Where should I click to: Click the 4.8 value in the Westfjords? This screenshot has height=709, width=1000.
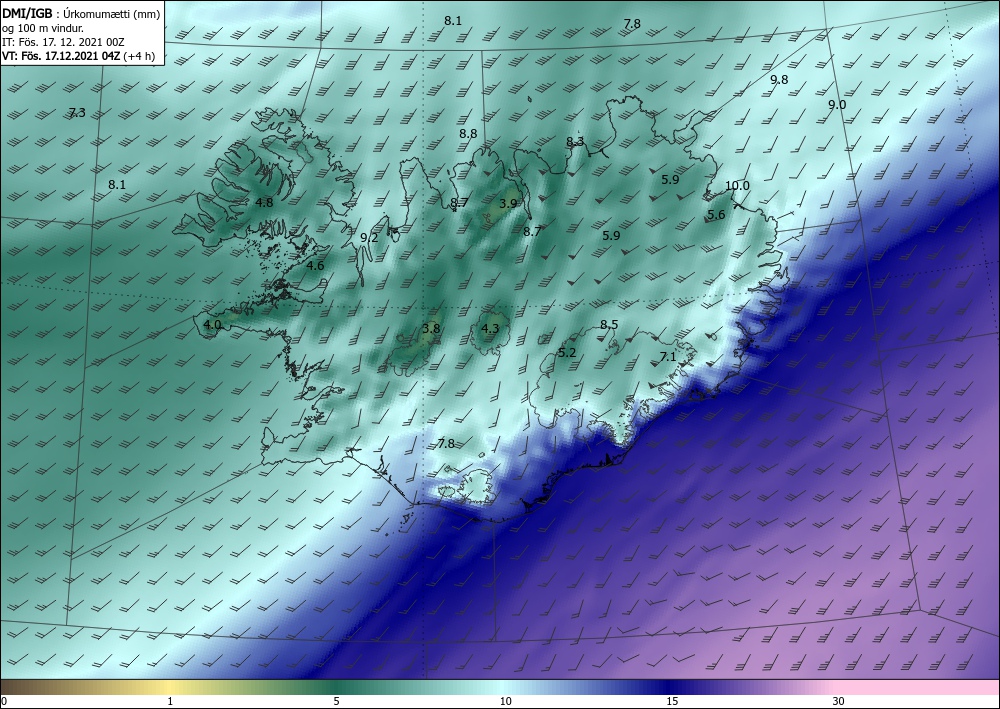[264, 203]
